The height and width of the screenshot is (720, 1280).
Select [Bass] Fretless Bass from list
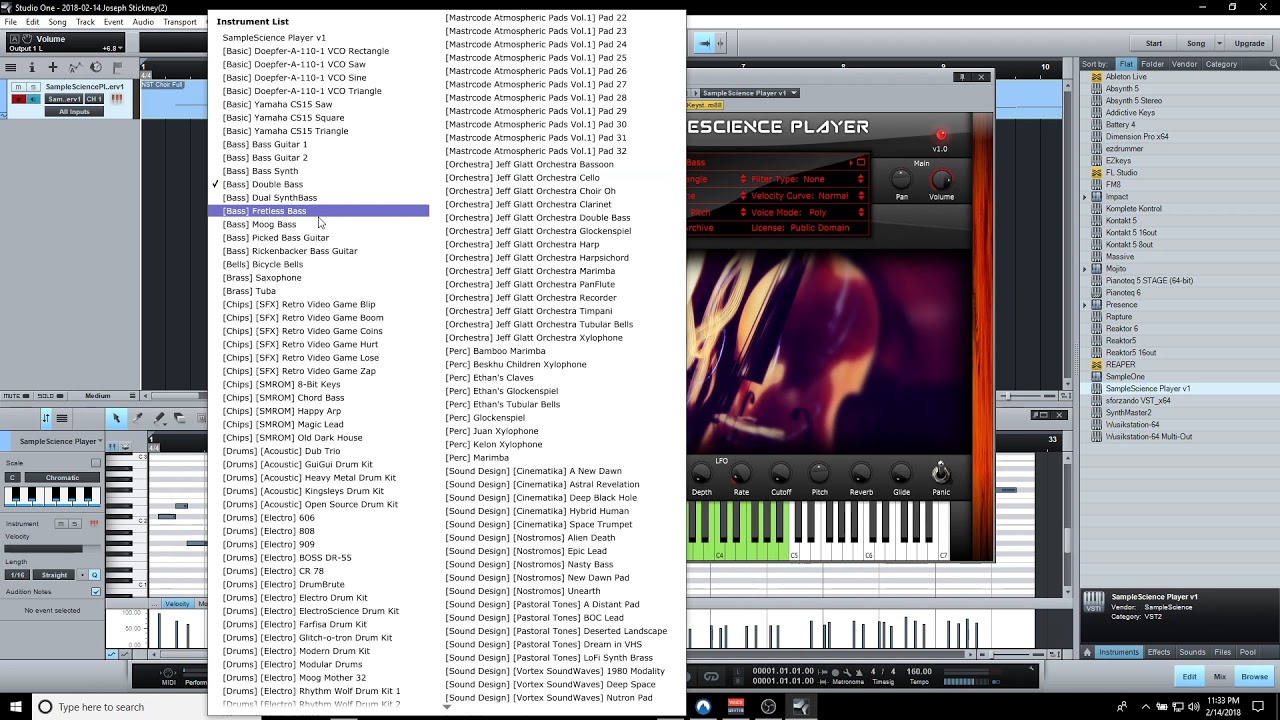coord(319,211)
